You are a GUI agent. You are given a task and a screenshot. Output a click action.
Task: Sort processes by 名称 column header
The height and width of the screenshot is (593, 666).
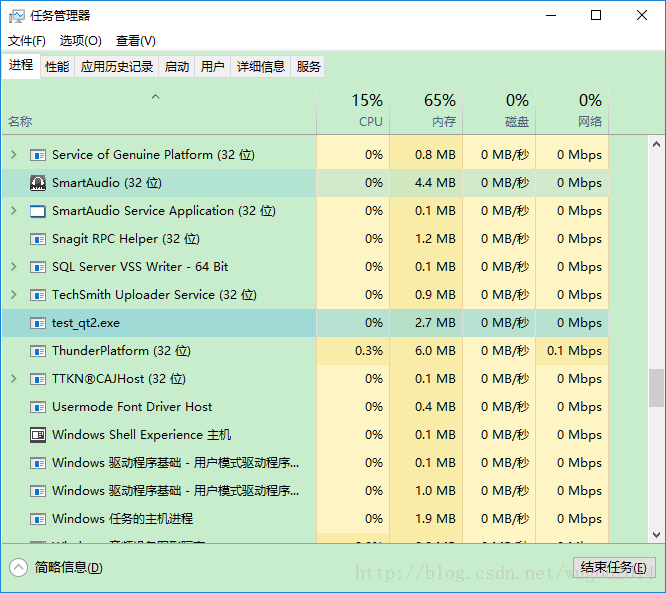pos(159,113)
